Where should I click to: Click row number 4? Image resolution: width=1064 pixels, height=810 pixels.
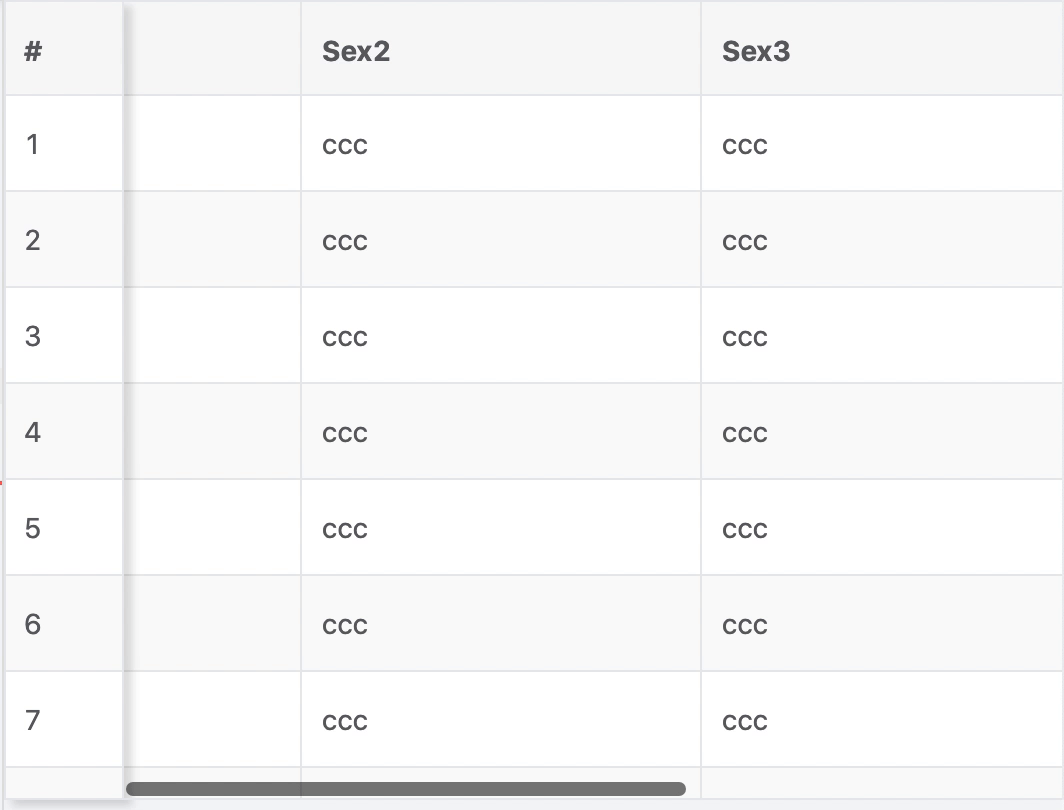32,432
